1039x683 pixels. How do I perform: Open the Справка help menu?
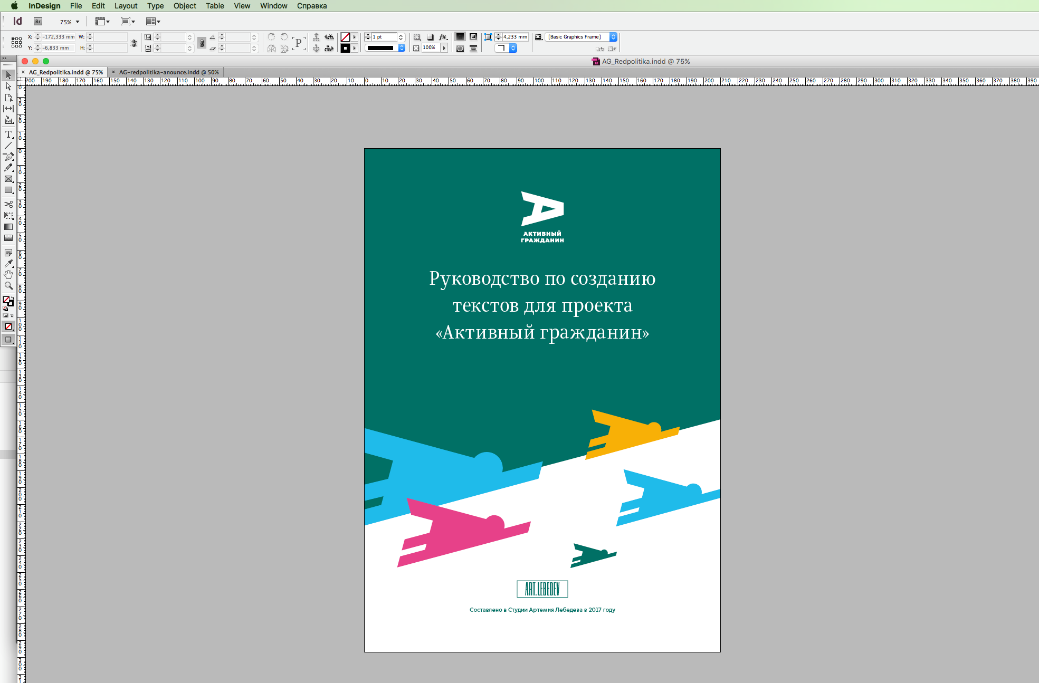312,5
